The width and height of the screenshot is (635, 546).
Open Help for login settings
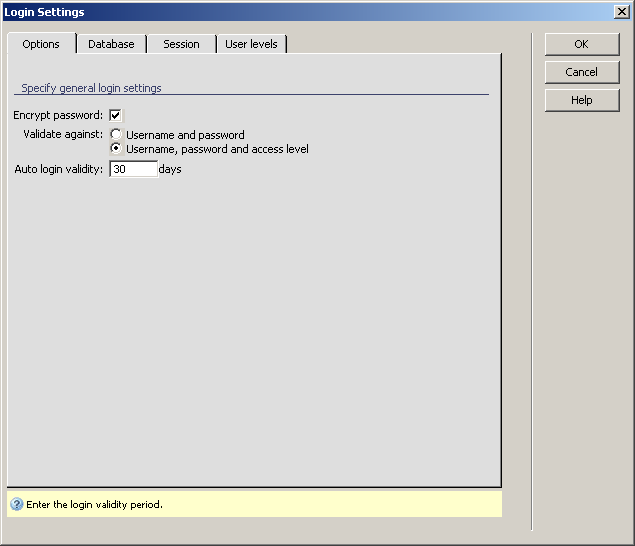coord(581,100)
